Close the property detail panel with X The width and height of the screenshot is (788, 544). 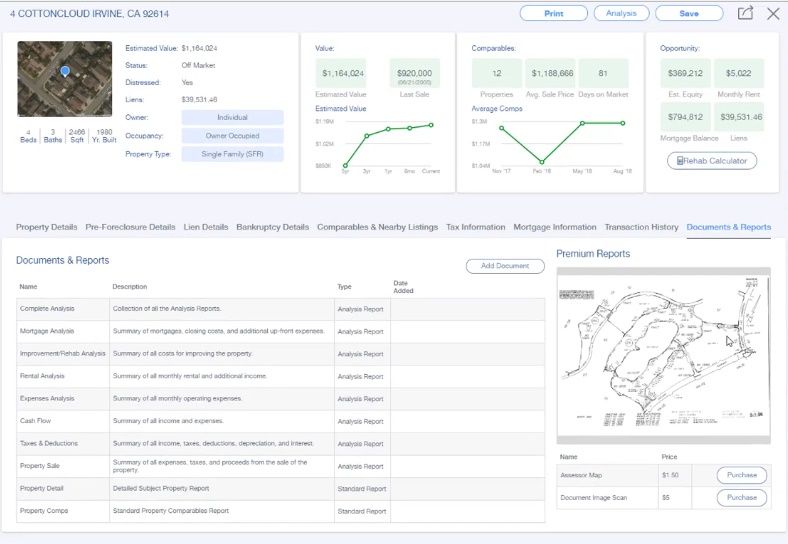[x=773, y=13]
